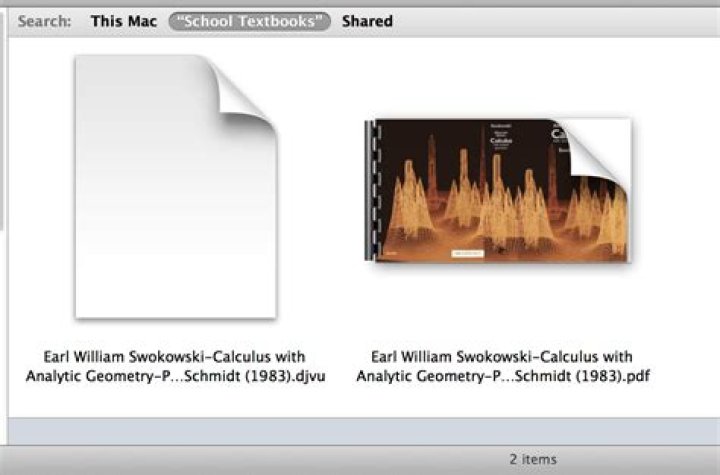Click empty white space between the two files
Screen dimensions: 720x475
coord(321,193)
